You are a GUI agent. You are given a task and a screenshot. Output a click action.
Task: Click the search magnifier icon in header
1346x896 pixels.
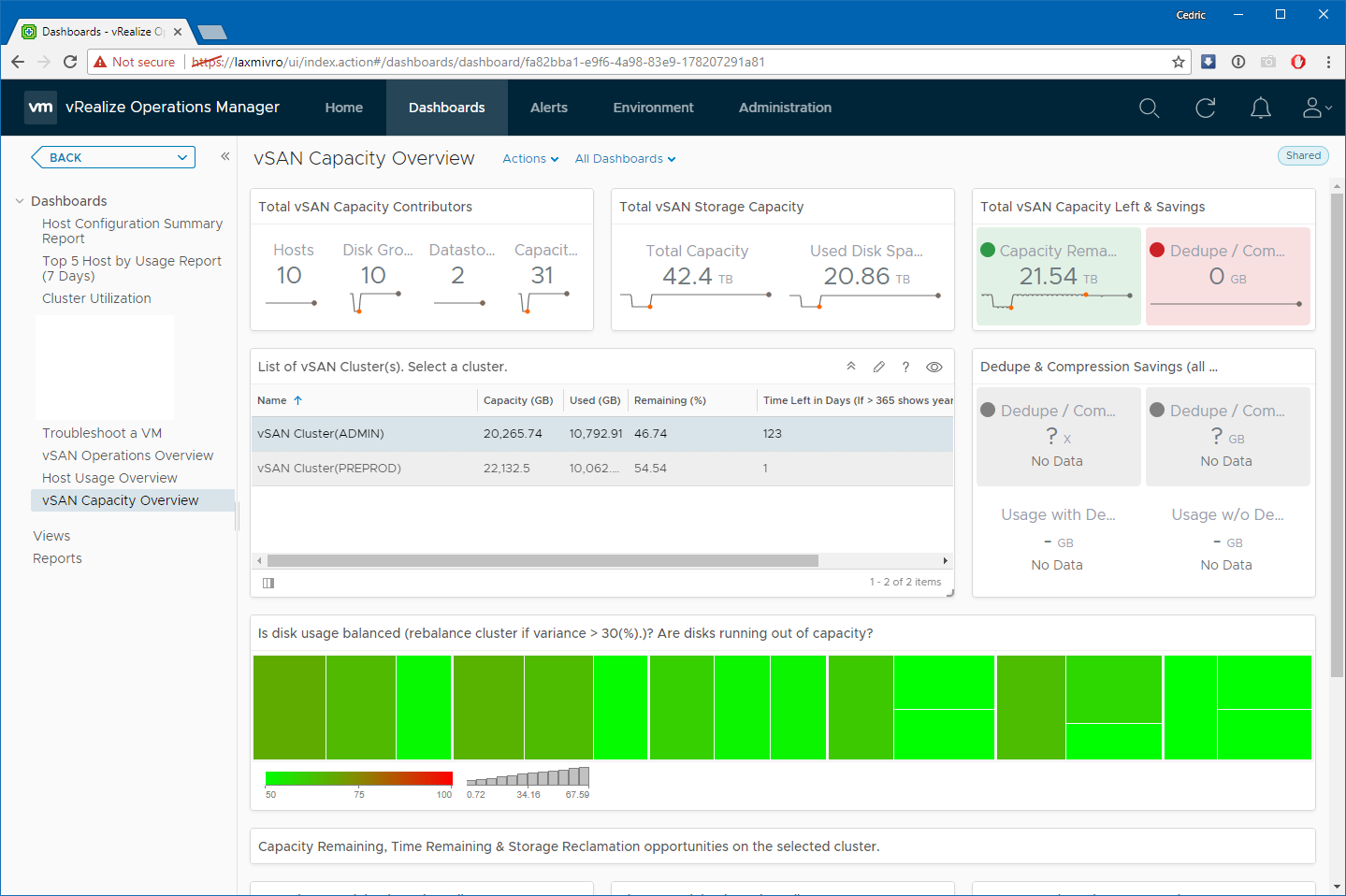[1149, 108]
